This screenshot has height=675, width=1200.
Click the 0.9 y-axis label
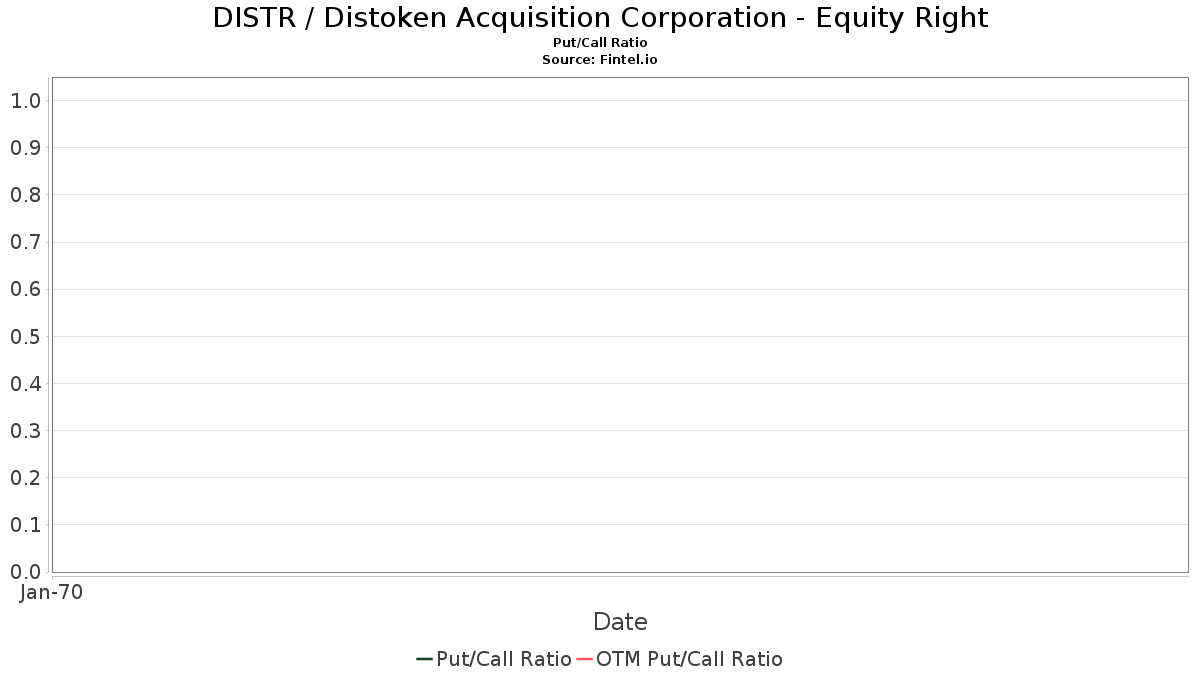(x=25, y=147)
